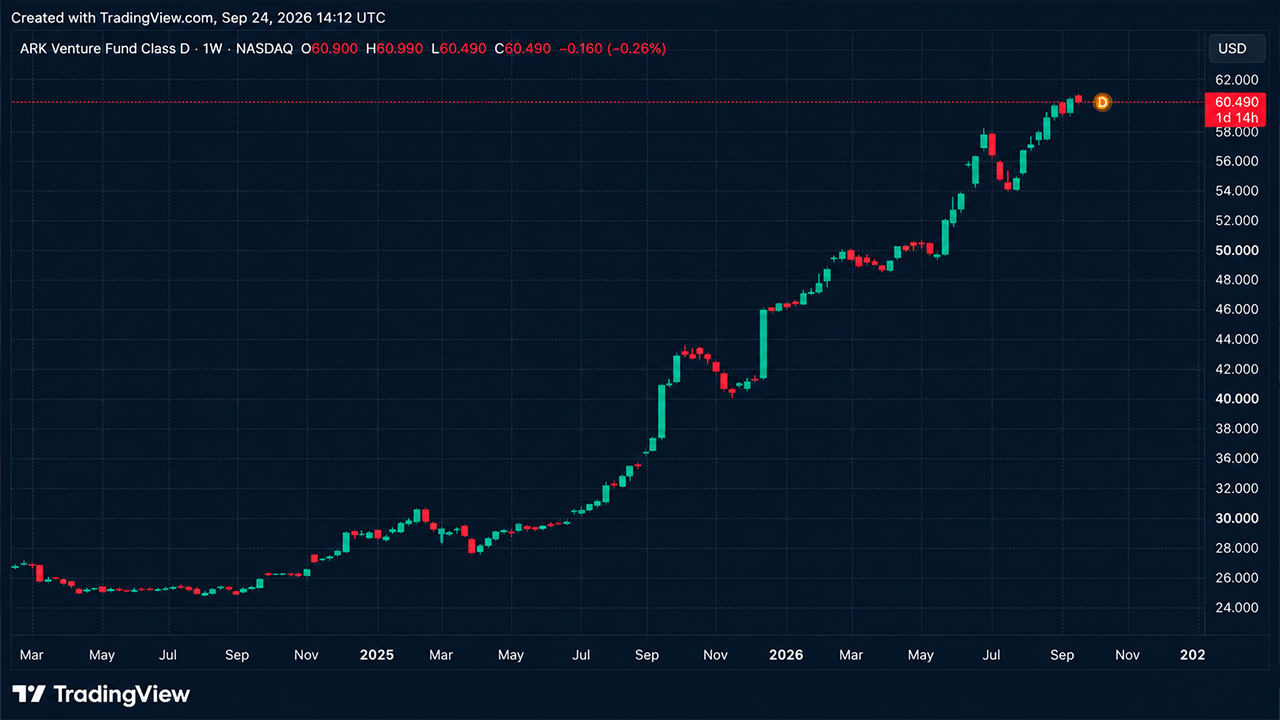Image resolution: width=1280 pixels, height=720 pixels.
Task: Click the 1W interval label
Action: [212, 48]
